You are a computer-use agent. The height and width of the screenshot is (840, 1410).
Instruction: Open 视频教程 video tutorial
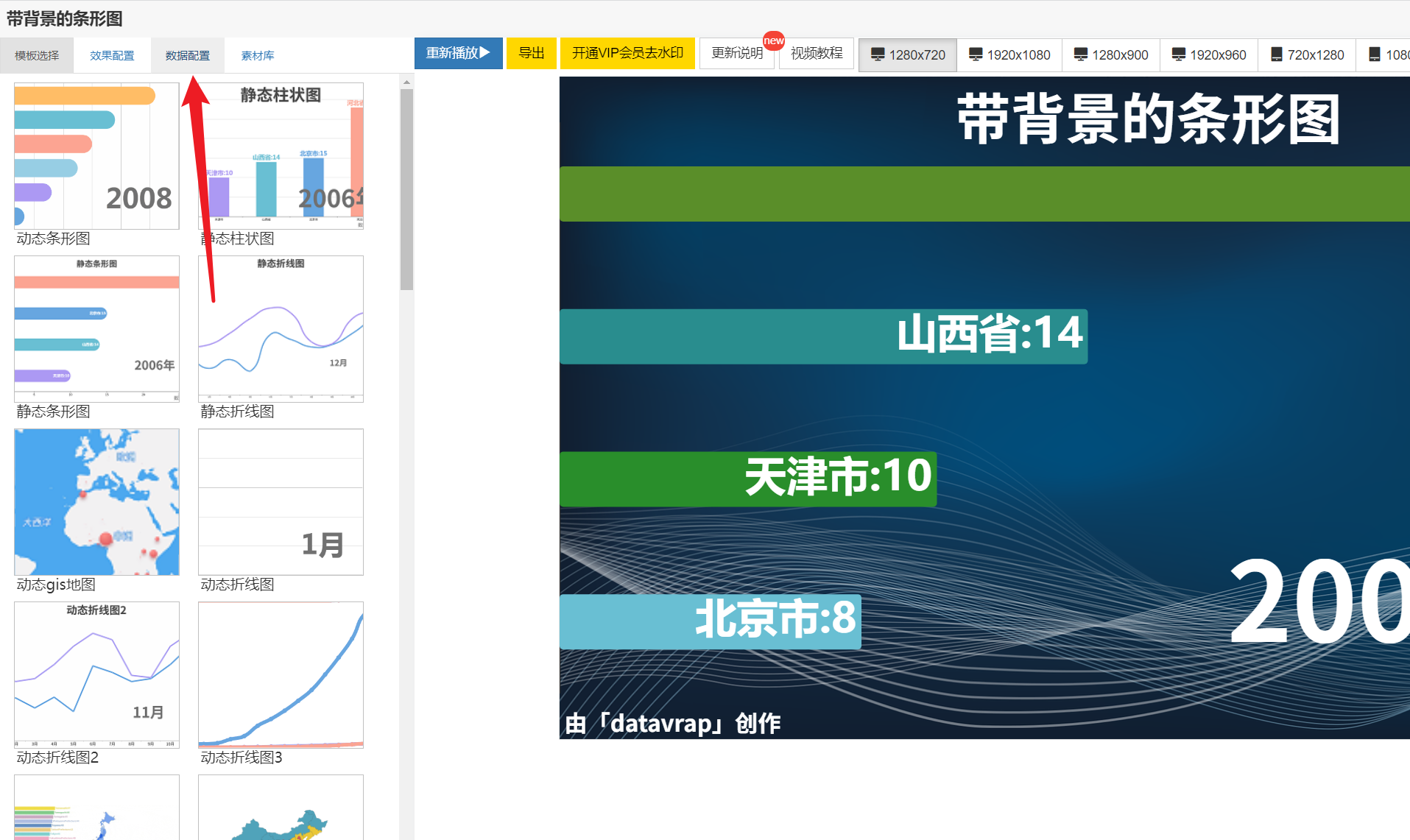click(x=816, y=53)
